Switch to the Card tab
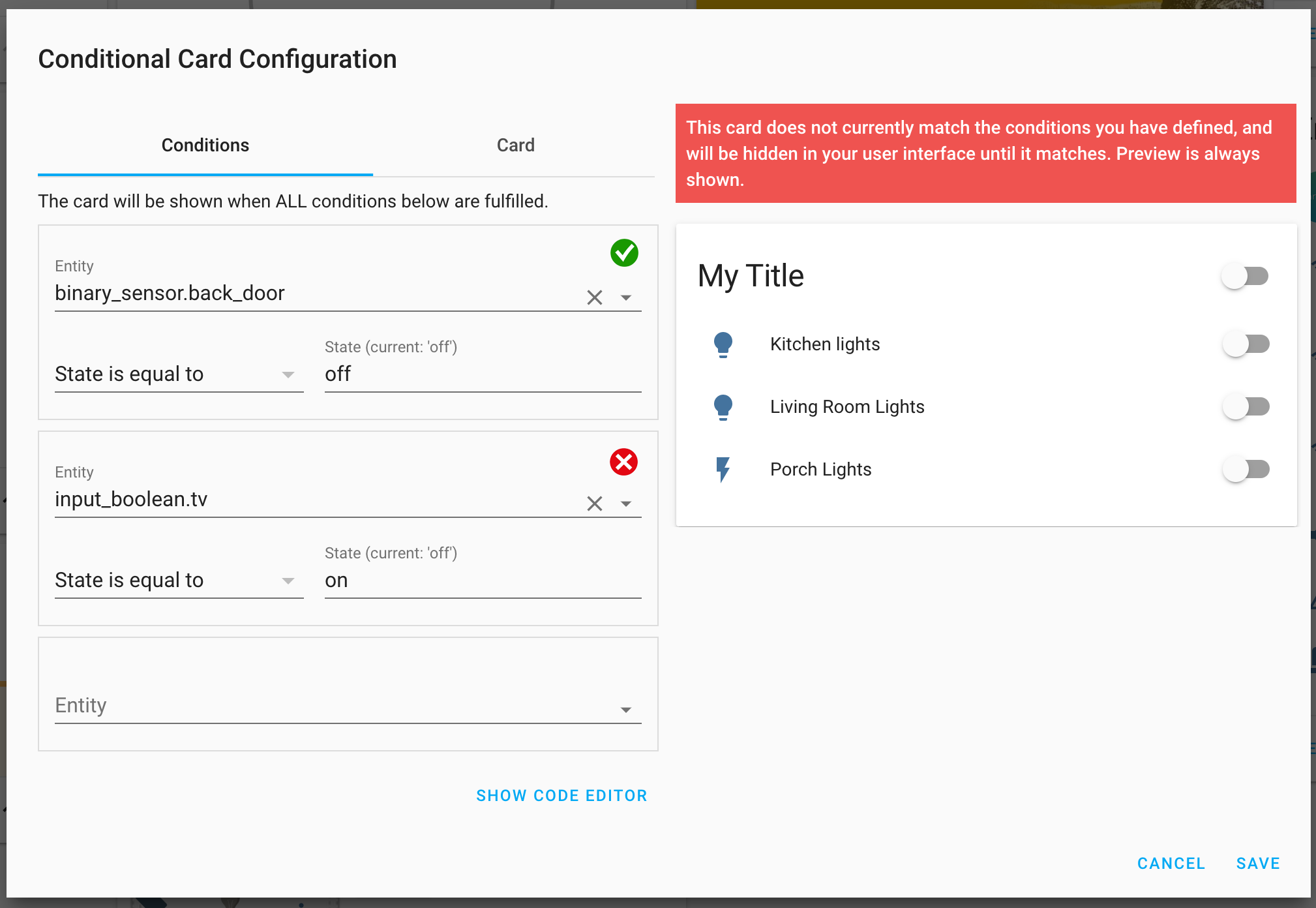Image resolution: width=1316 pixels, height=908 pixels. coord(515,145)
